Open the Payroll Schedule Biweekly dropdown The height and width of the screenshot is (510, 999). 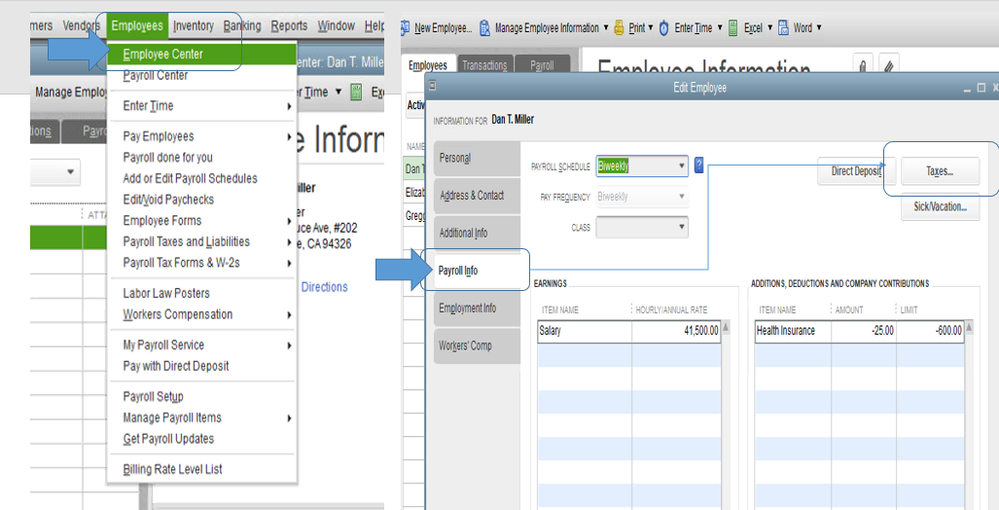click(x=681, y=166)
